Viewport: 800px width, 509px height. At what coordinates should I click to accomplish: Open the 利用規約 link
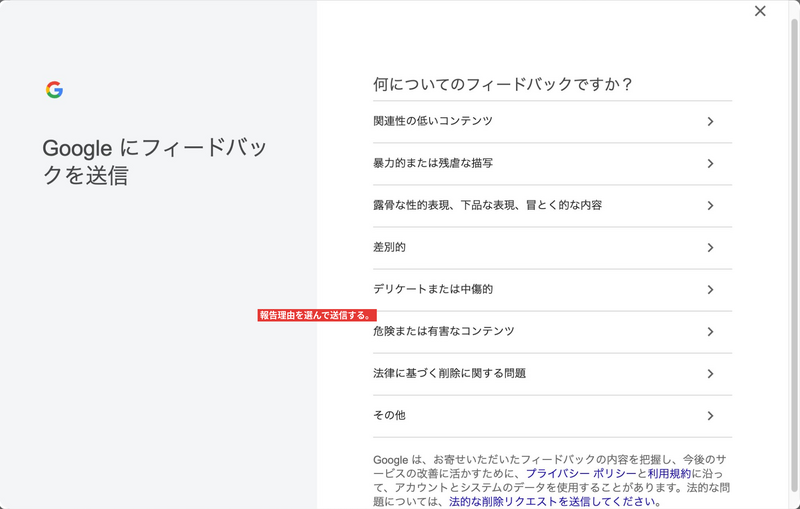[x=669, y=474]
